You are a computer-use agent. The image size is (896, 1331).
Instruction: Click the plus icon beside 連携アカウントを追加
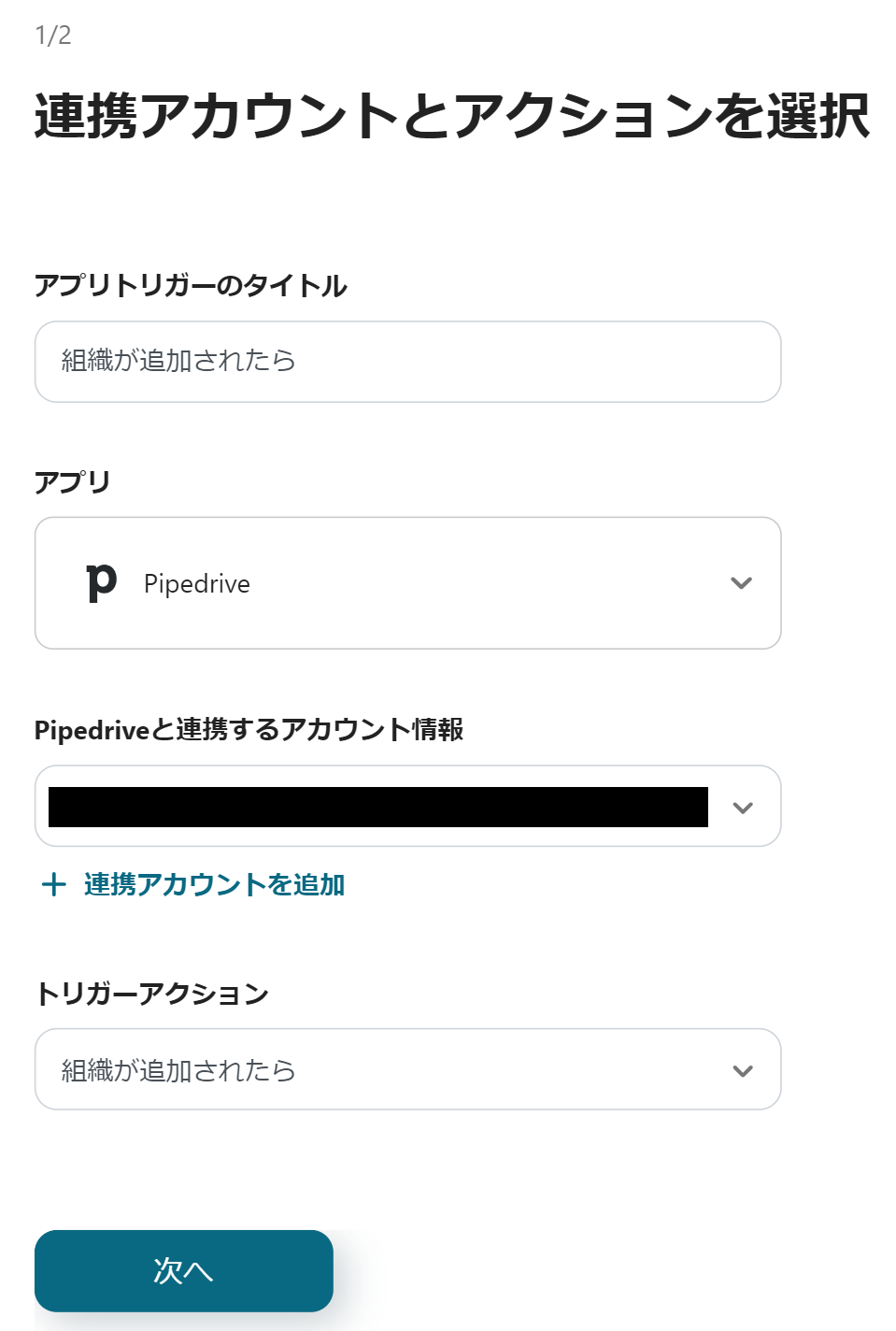(x=54, y=884)
